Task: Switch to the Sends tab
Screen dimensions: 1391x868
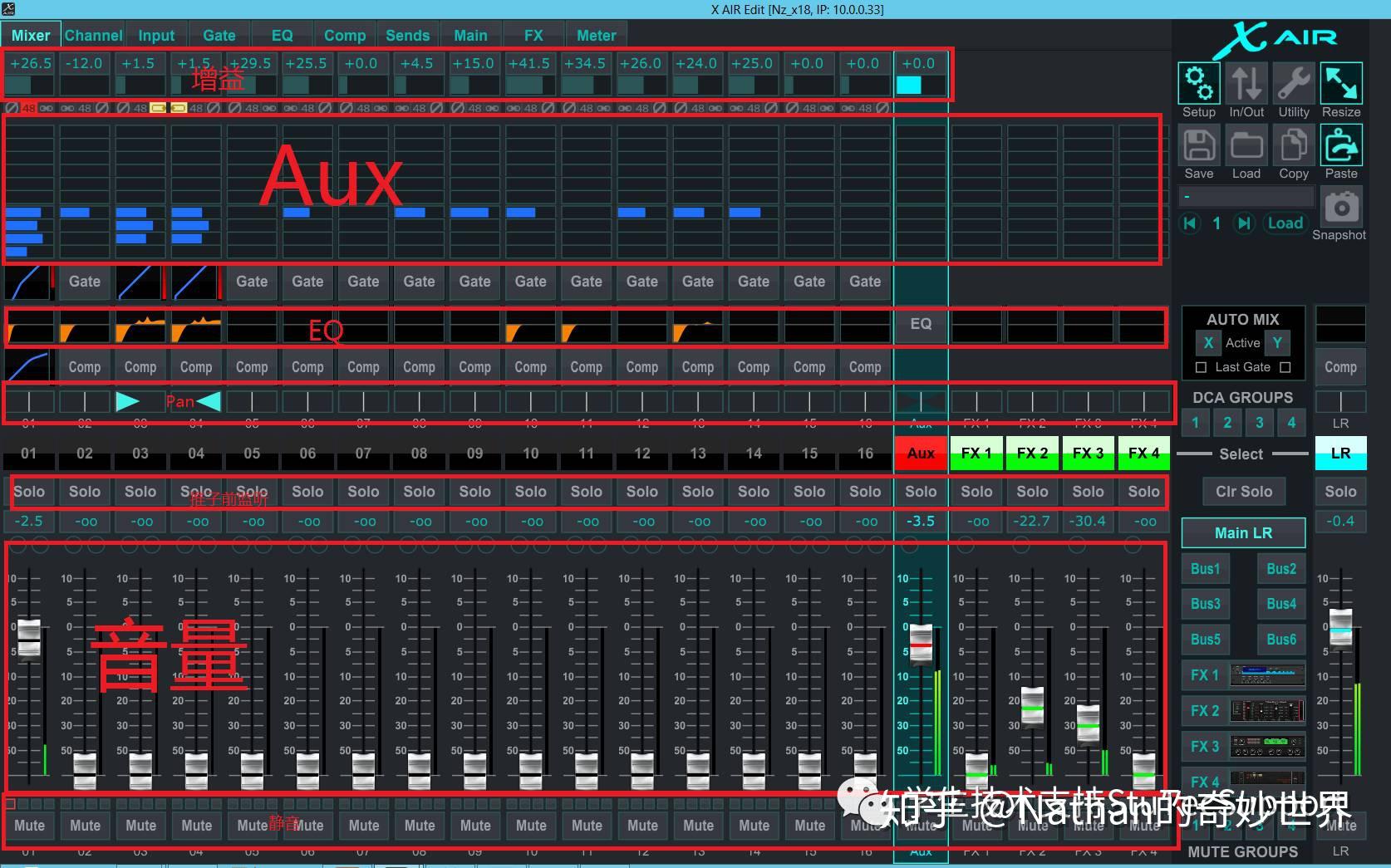Action: click(x=407, y=35)
